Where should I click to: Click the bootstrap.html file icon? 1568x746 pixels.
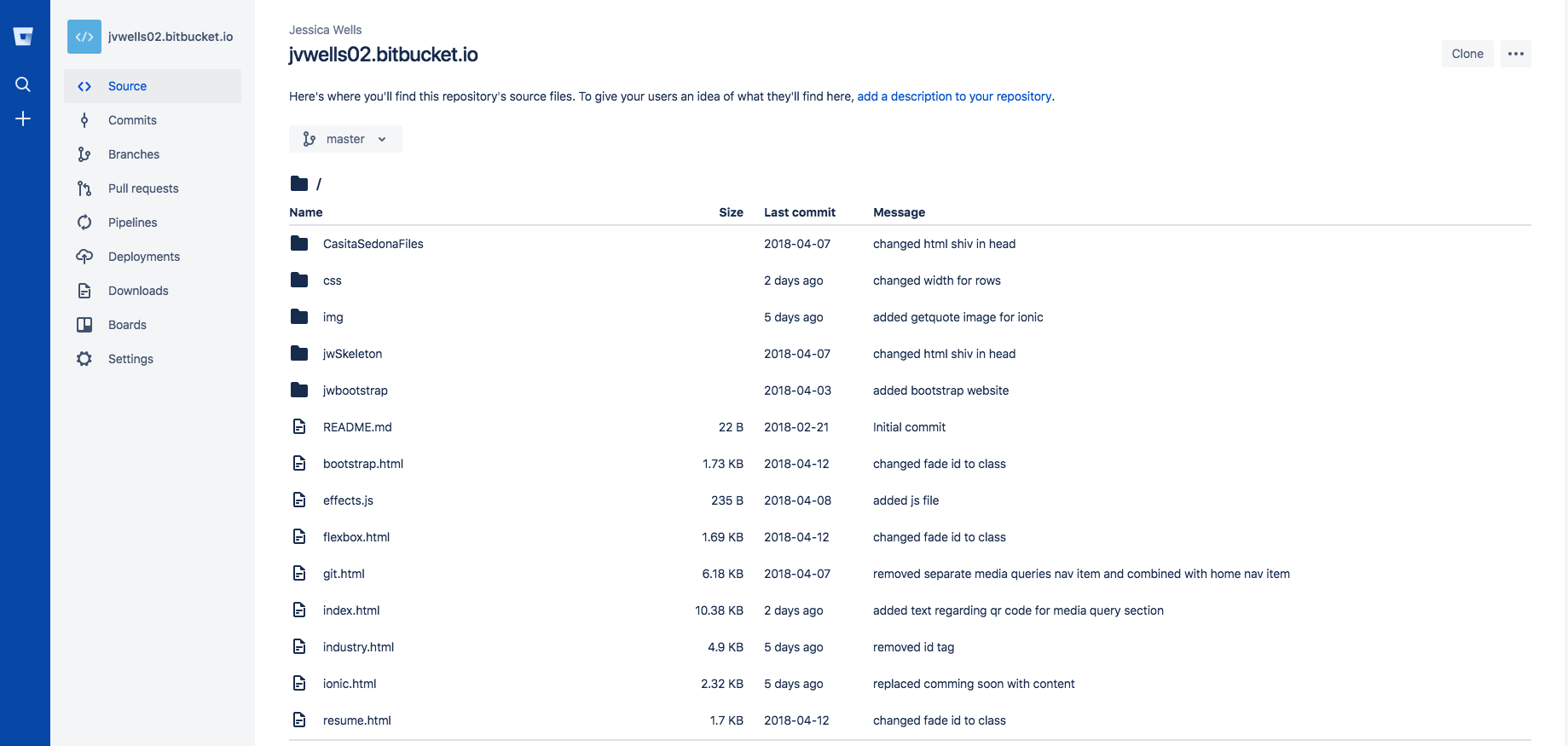coord(299,464)
